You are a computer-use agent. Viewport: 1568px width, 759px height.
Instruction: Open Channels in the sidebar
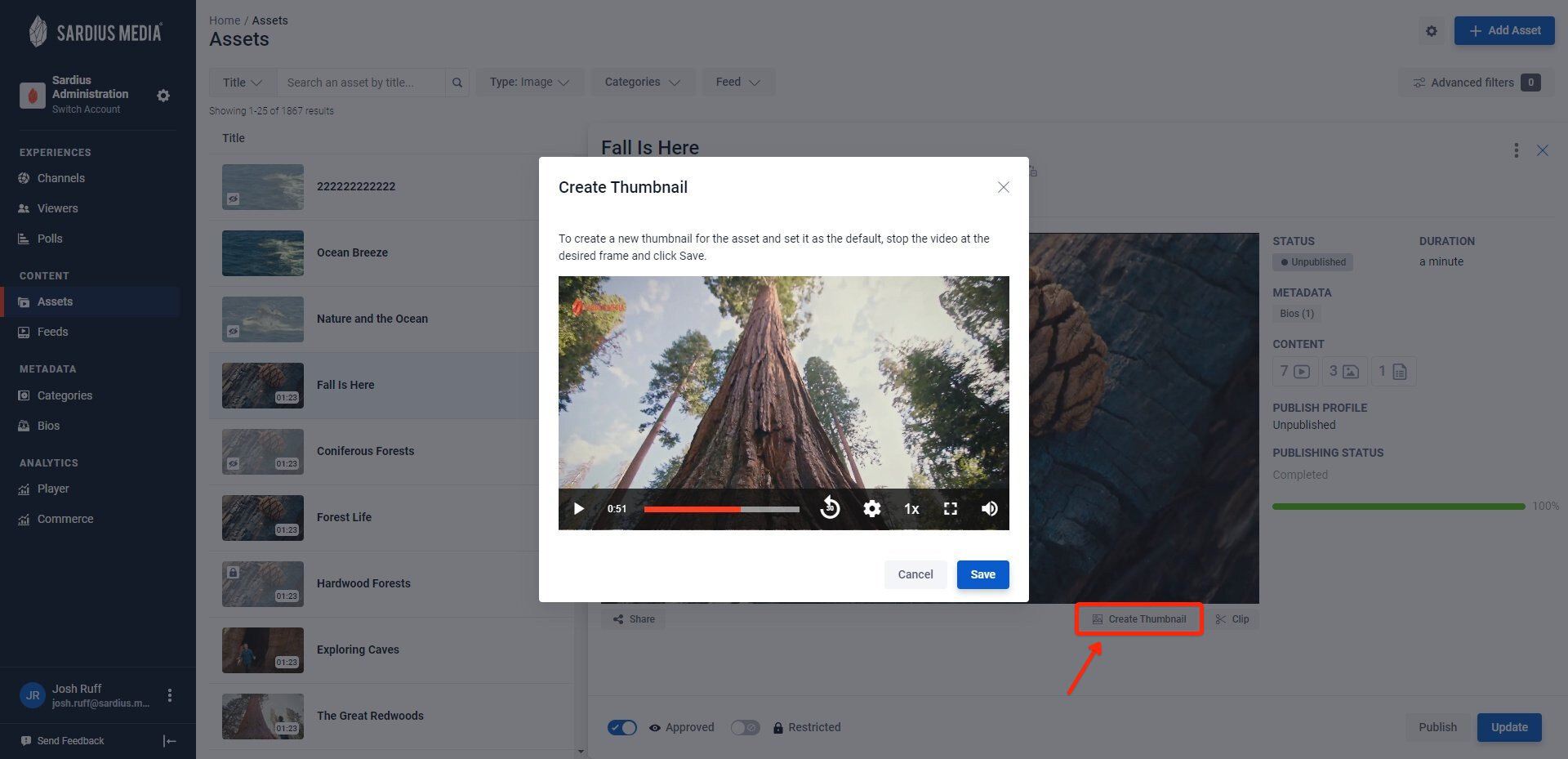pyautogui.click(x=61, y=178)
